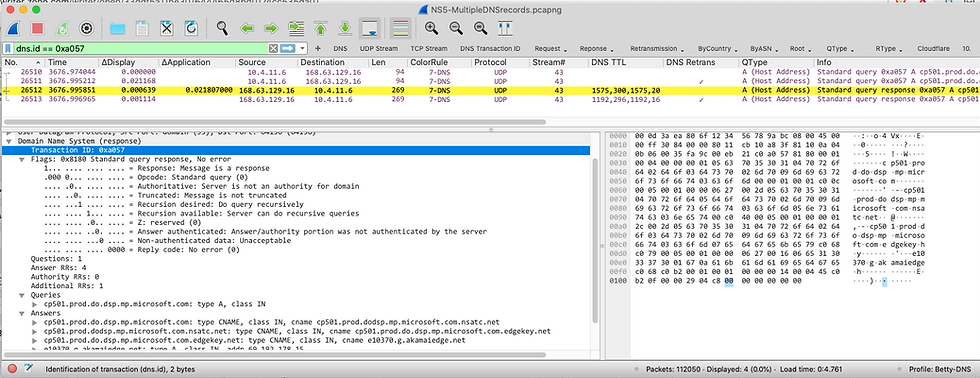Open the QType filter dropdown

tap(840, 48)
